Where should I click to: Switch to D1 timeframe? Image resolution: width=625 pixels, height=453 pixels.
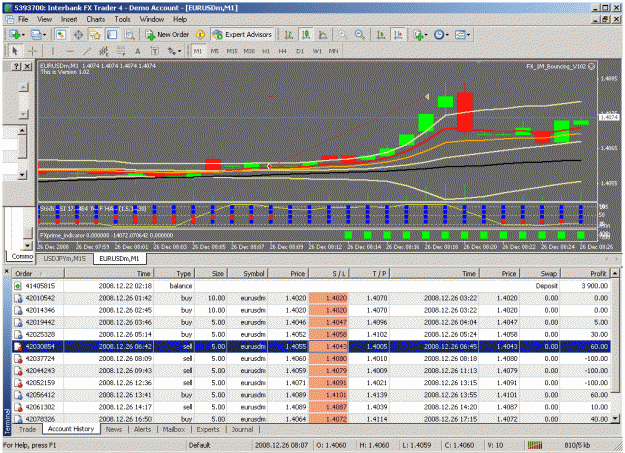coord(300,51)
